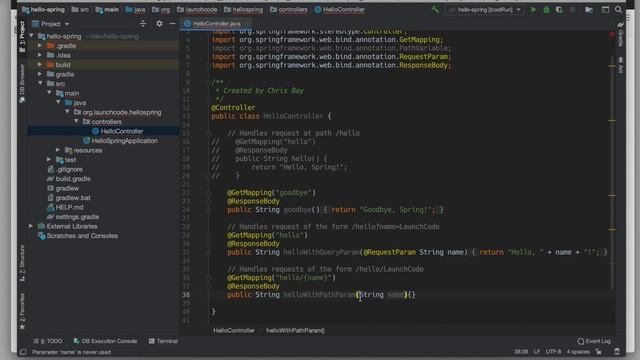This screenshot has width=640, height=360.
Task: Collapse the src folder
Action: (40, 83)
